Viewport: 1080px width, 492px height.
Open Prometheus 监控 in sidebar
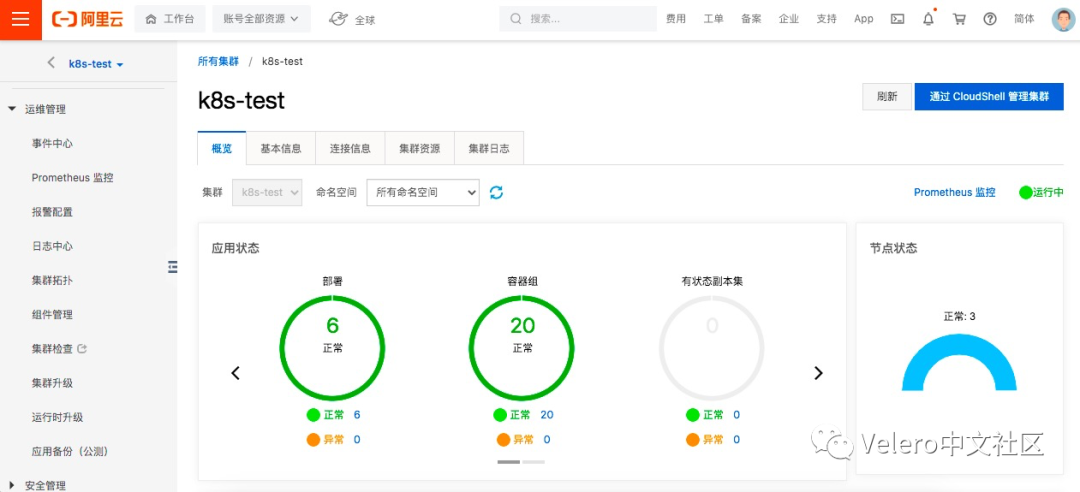pyautogui.click(x=72, y=178)
